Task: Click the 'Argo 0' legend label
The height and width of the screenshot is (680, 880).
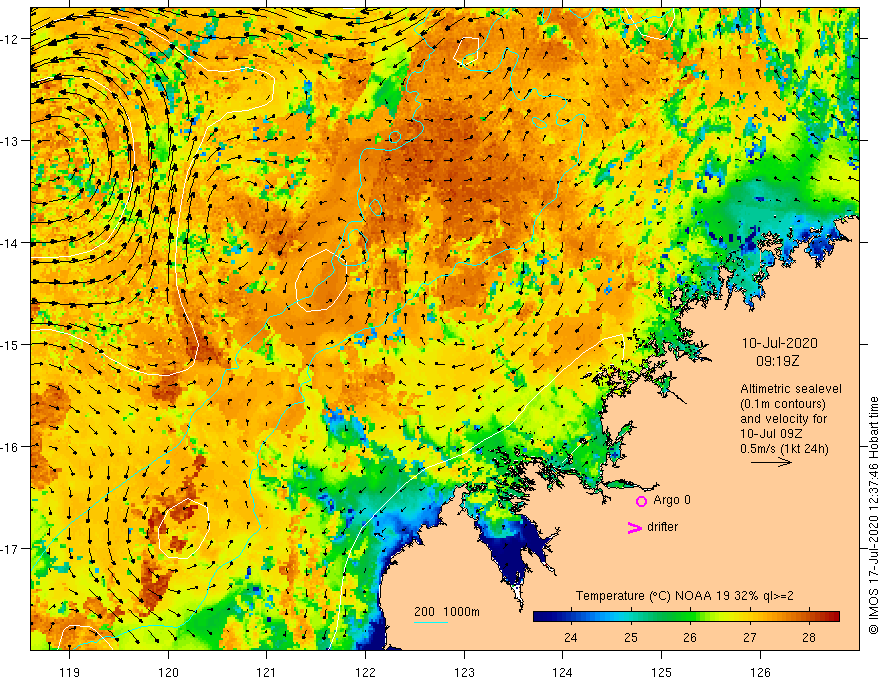Action: [x=672, y=500]
